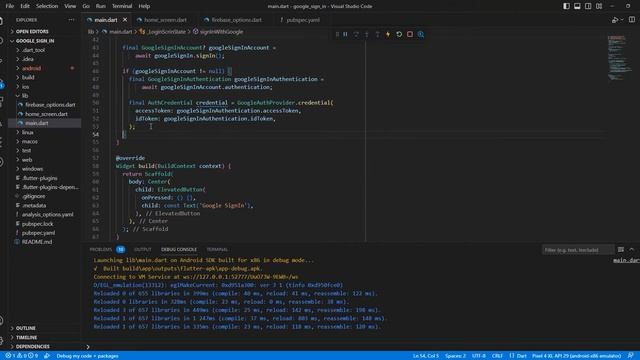Open firebase_options.dart in explorer tree
Image resolution: width=640 pixels, height=360 pixels.
pyautogui.click(x=44, y=104)
